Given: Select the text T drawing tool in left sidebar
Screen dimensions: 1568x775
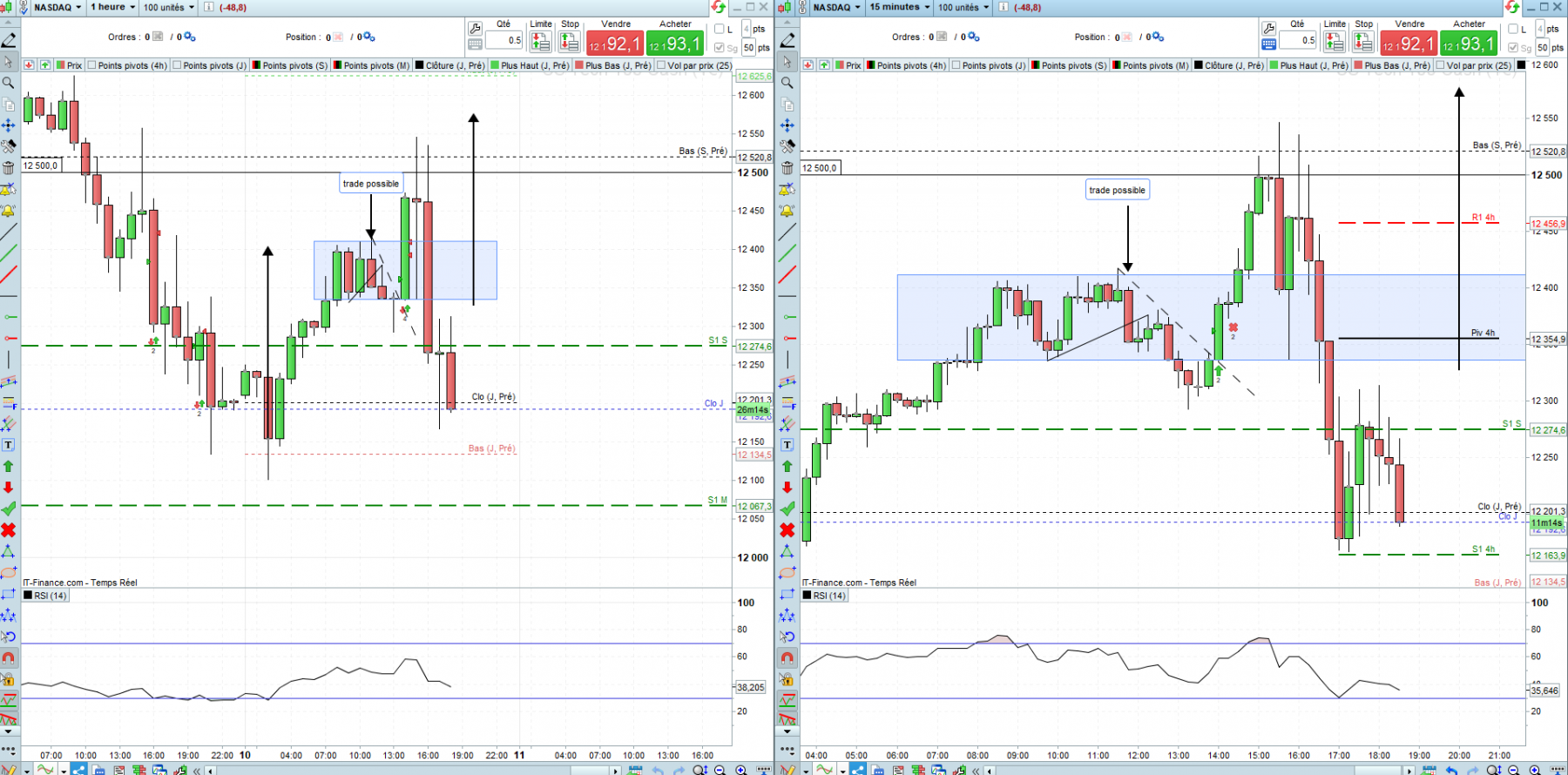Looking at the screenshot, I should 9,445.
